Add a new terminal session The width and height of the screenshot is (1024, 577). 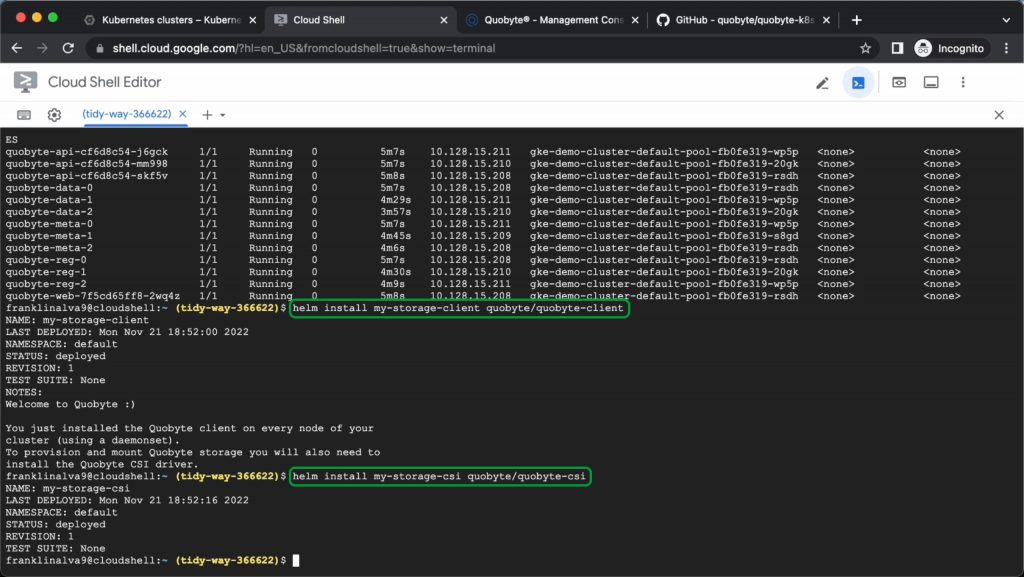coord(207,115)
